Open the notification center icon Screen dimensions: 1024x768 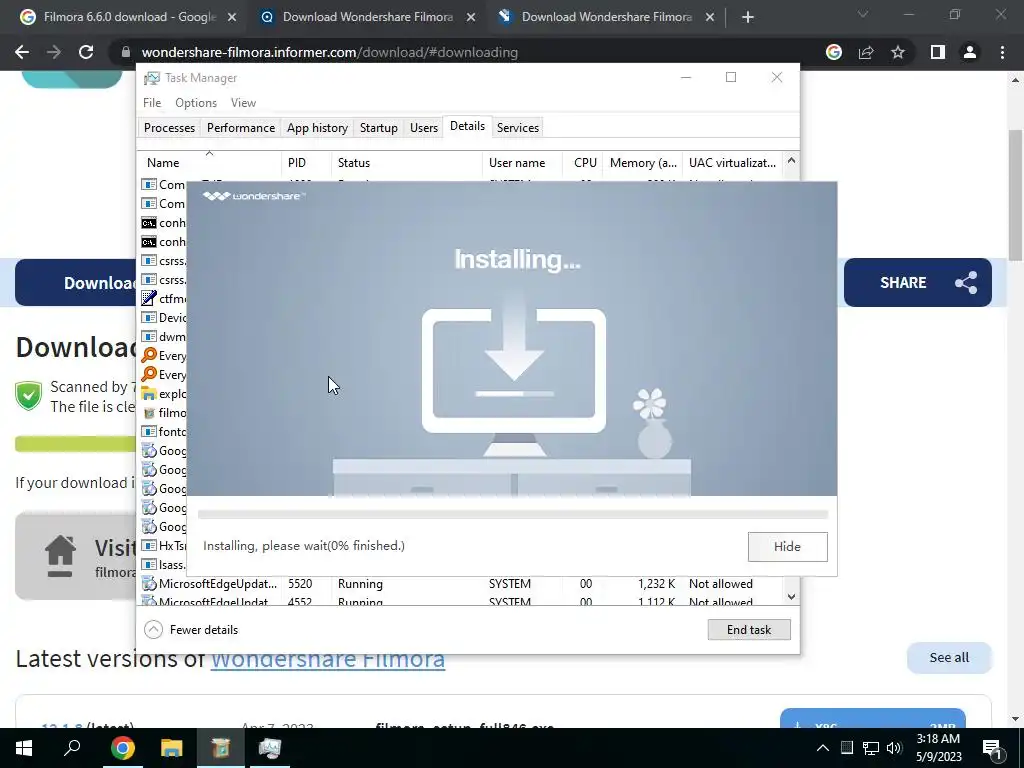(993, 749)
